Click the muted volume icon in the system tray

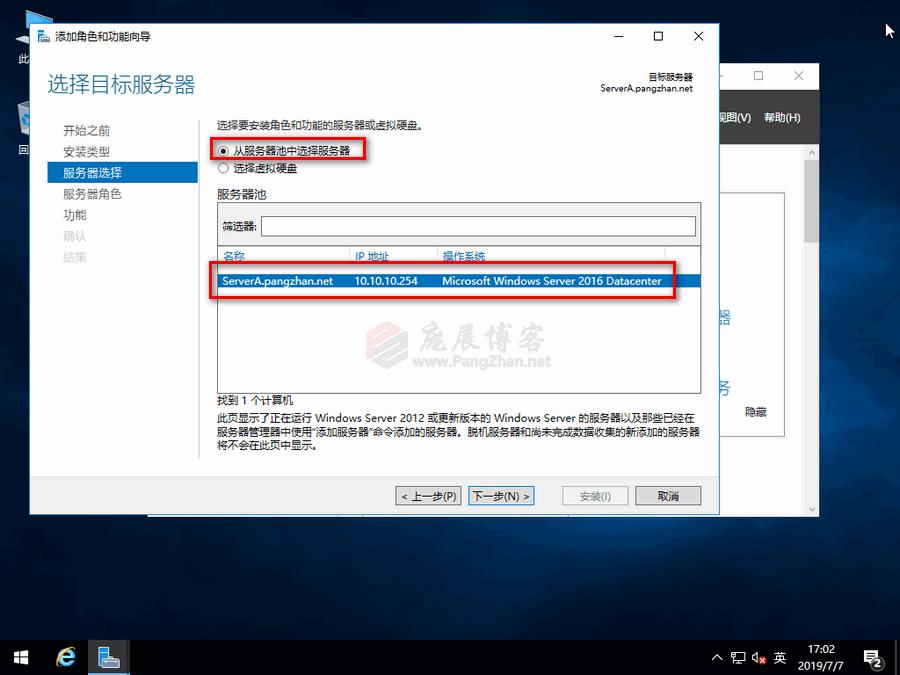(x=758, y=657)
